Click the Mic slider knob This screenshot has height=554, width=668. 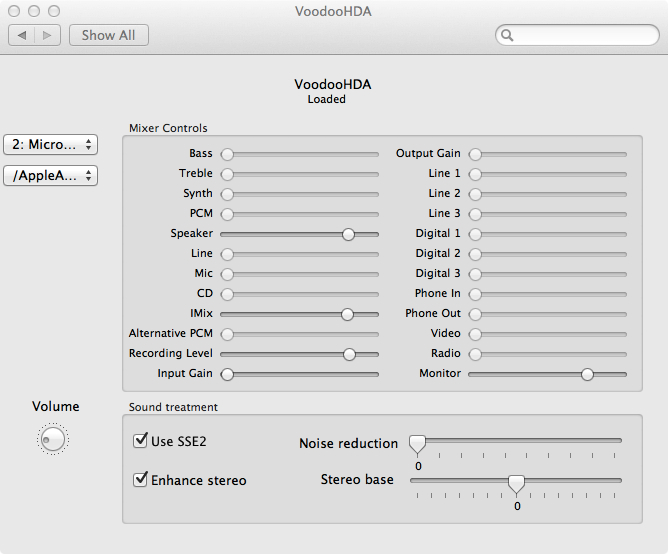[x=227, y=274]
